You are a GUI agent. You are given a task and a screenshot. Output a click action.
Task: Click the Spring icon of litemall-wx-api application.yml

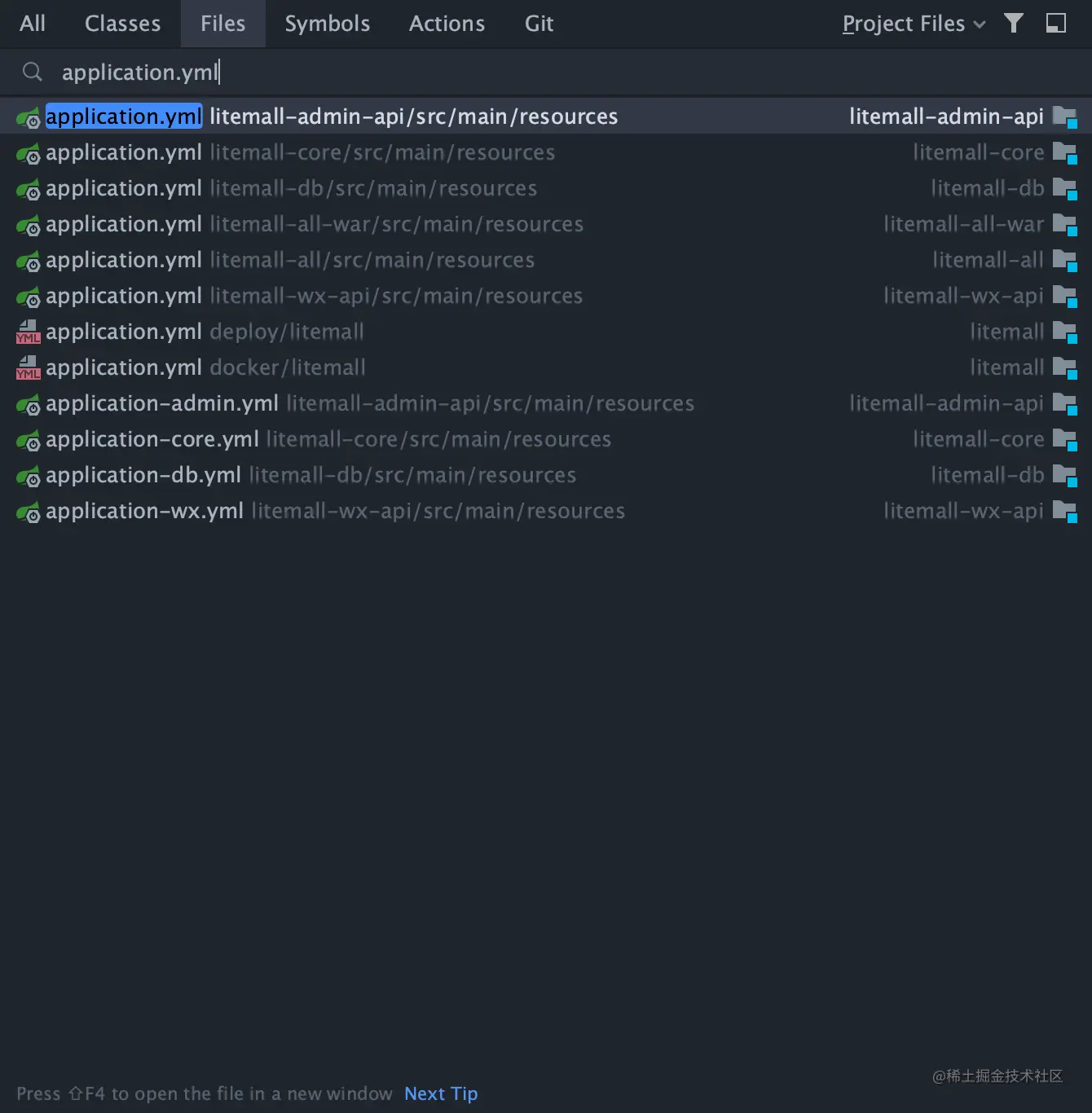pos(29,297)
